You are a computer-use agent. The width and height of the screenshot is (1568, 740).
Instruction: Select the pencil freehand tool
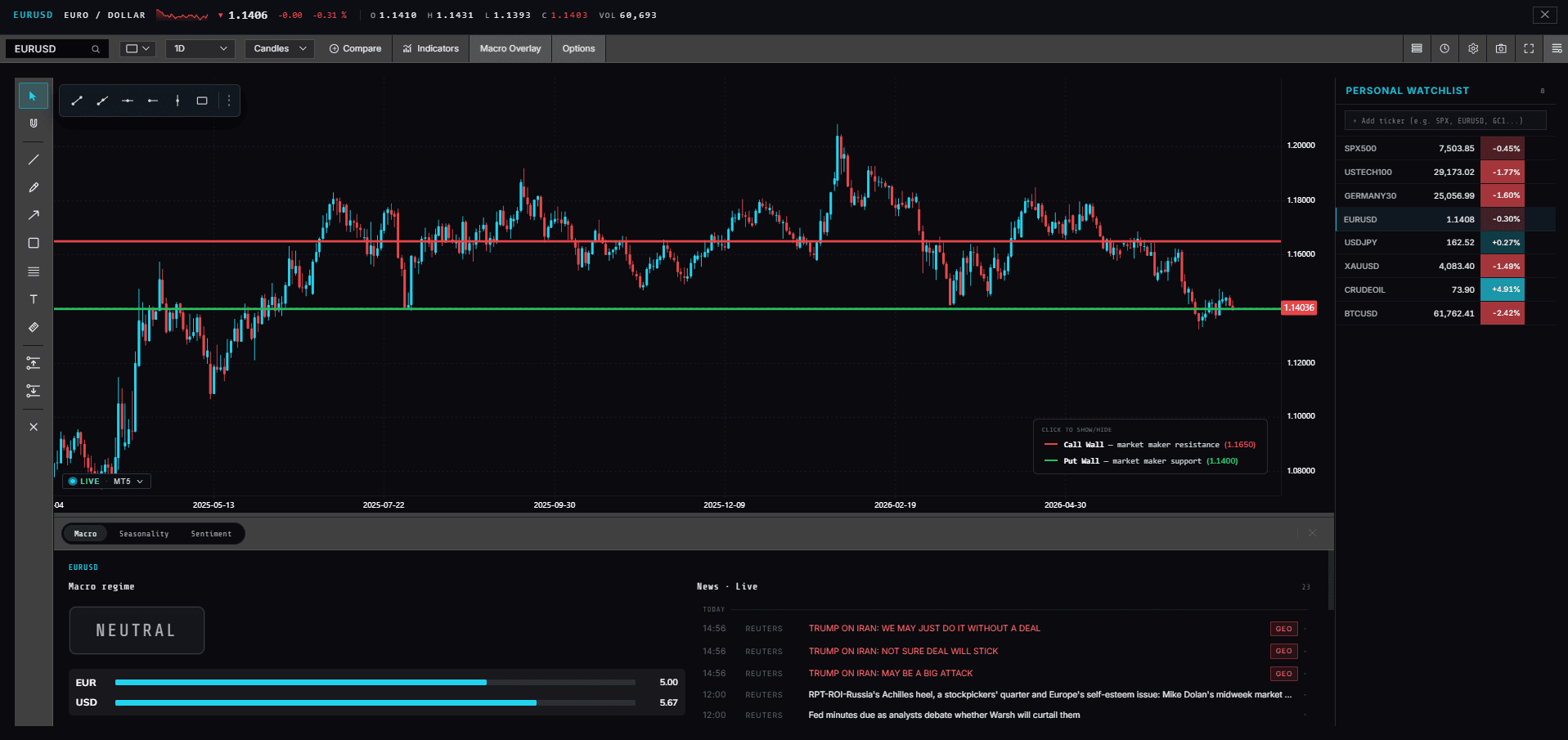click(34, 187)
